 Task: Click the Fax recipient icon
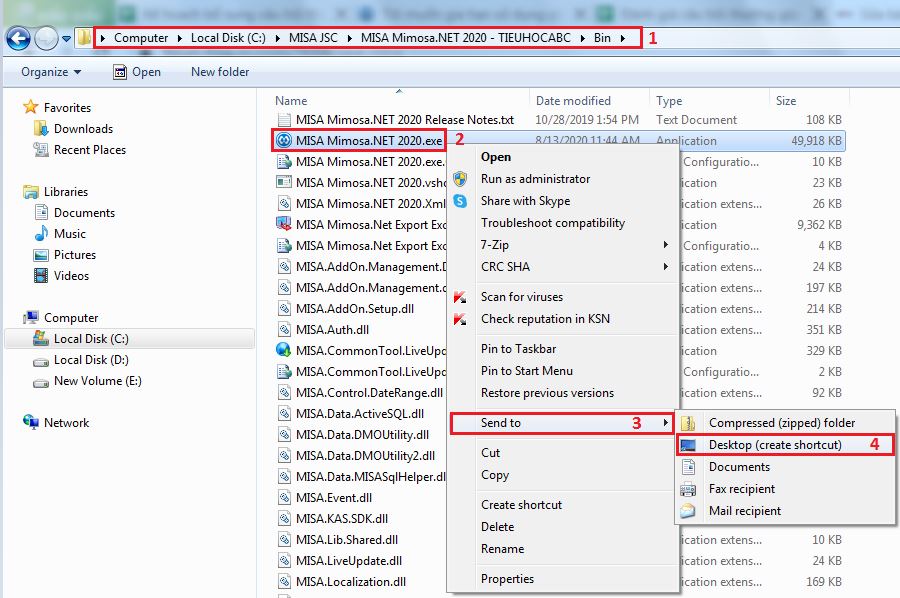688,489
